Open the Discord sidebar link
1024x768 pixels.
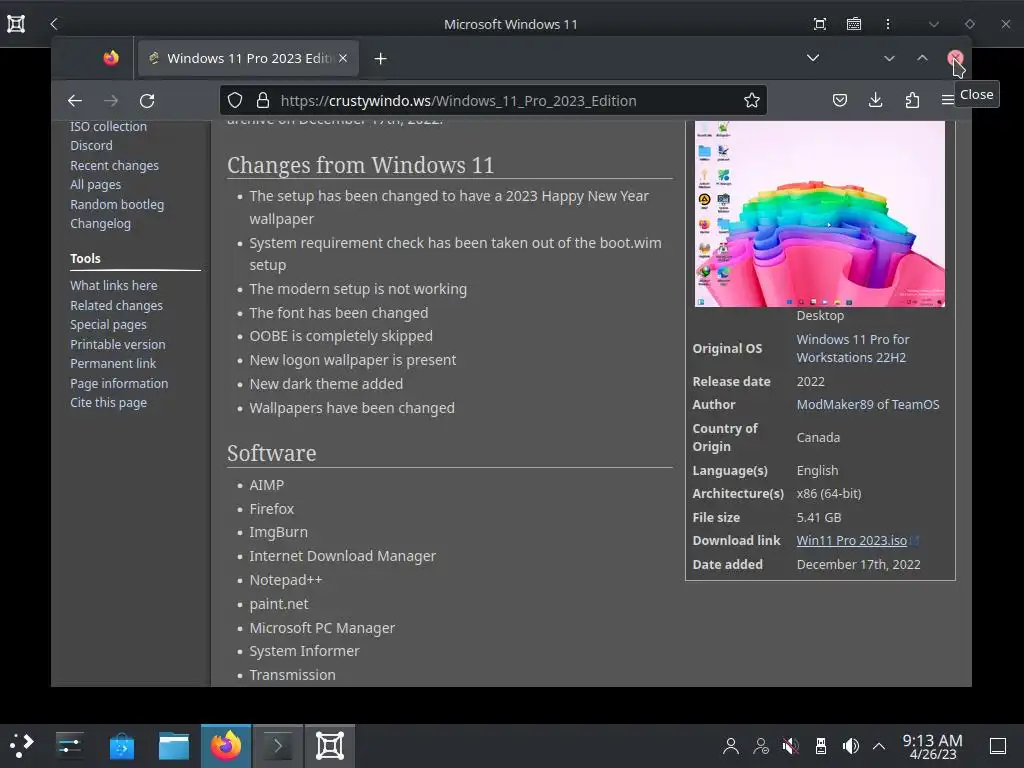[x=91, y=146]
